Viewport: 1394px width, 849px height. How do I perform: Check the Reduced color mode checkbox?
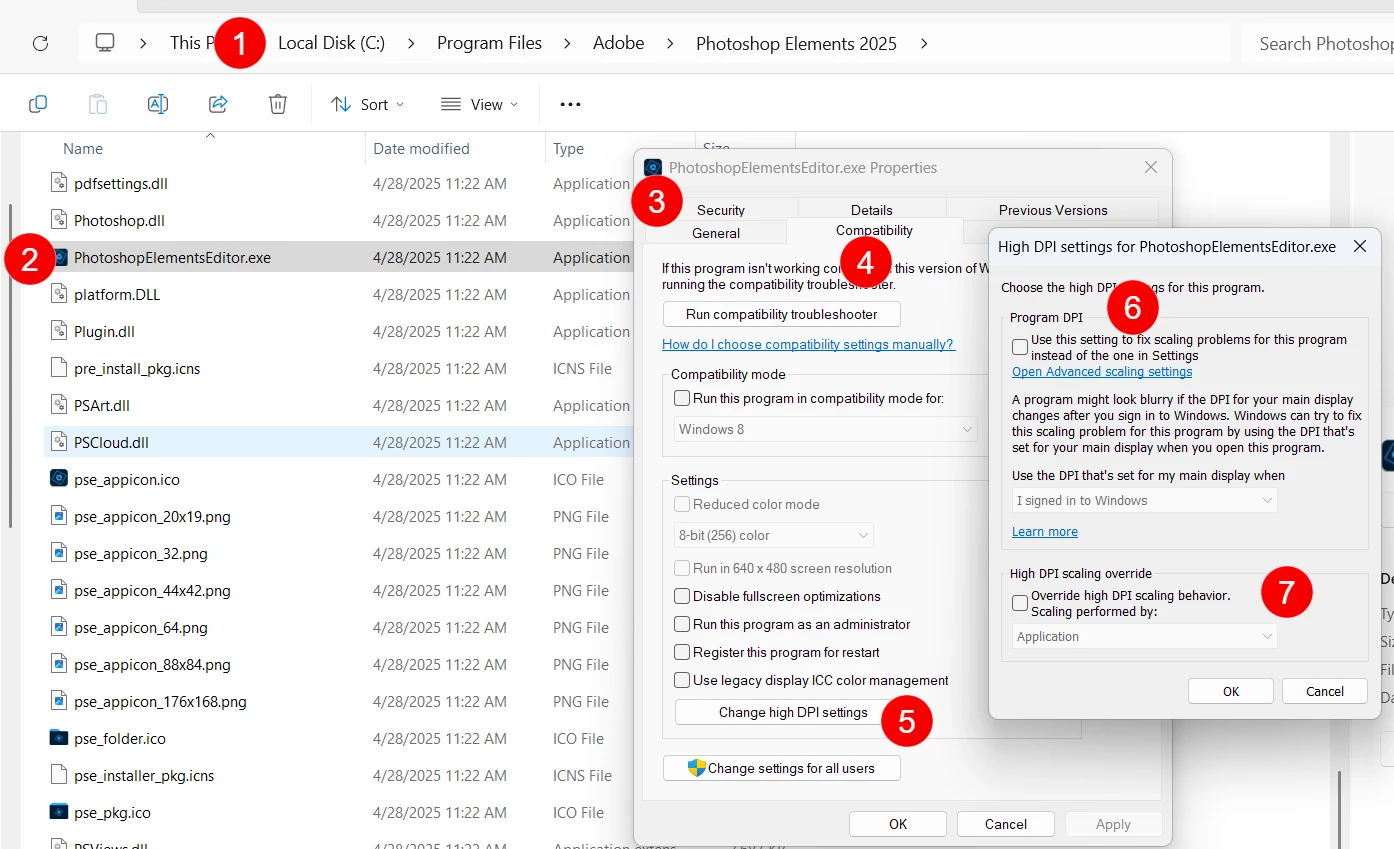pyautogui.click(x=682, y=504)
